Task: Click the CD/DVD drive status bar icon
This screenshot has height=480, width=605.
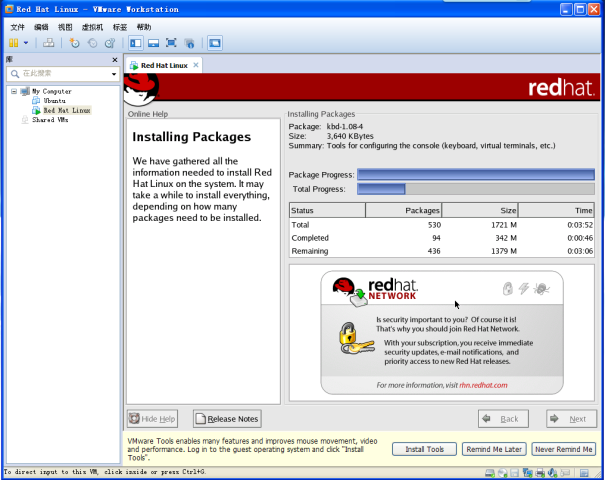Action: (503, 473)
